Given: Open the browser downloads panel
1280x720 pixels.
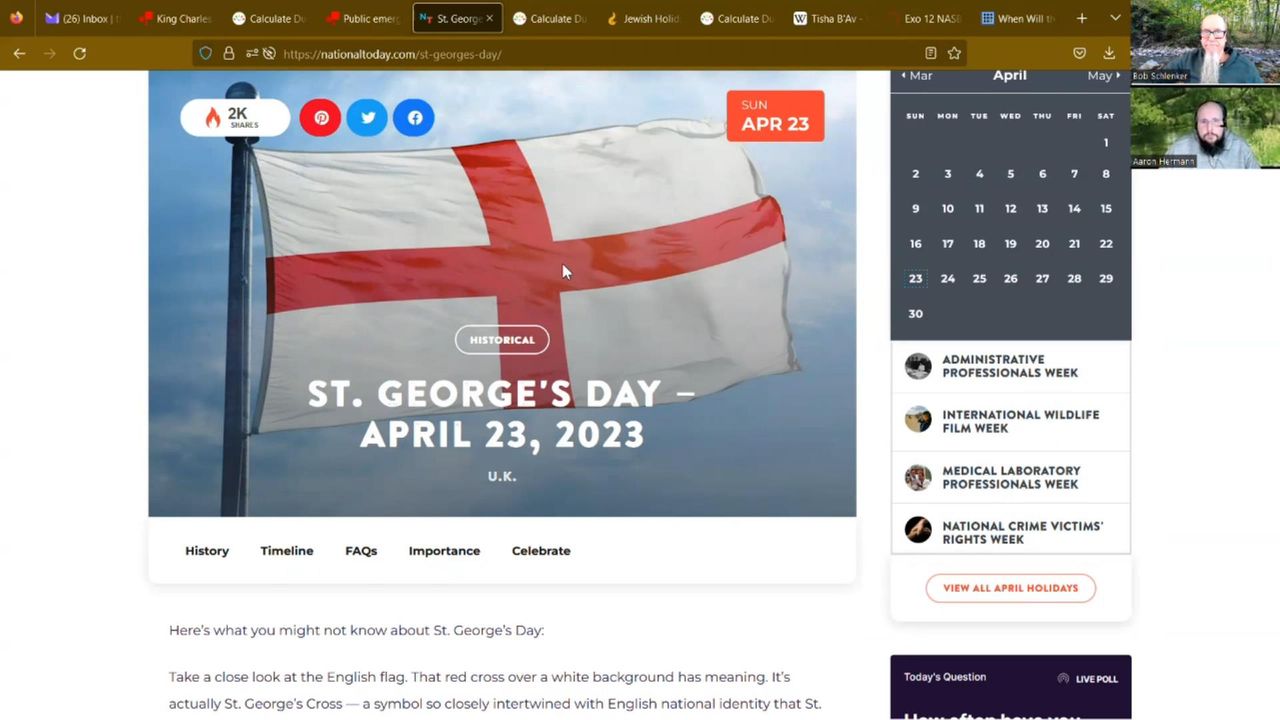Looking at the screenshot, I should tap(1109, 54).
